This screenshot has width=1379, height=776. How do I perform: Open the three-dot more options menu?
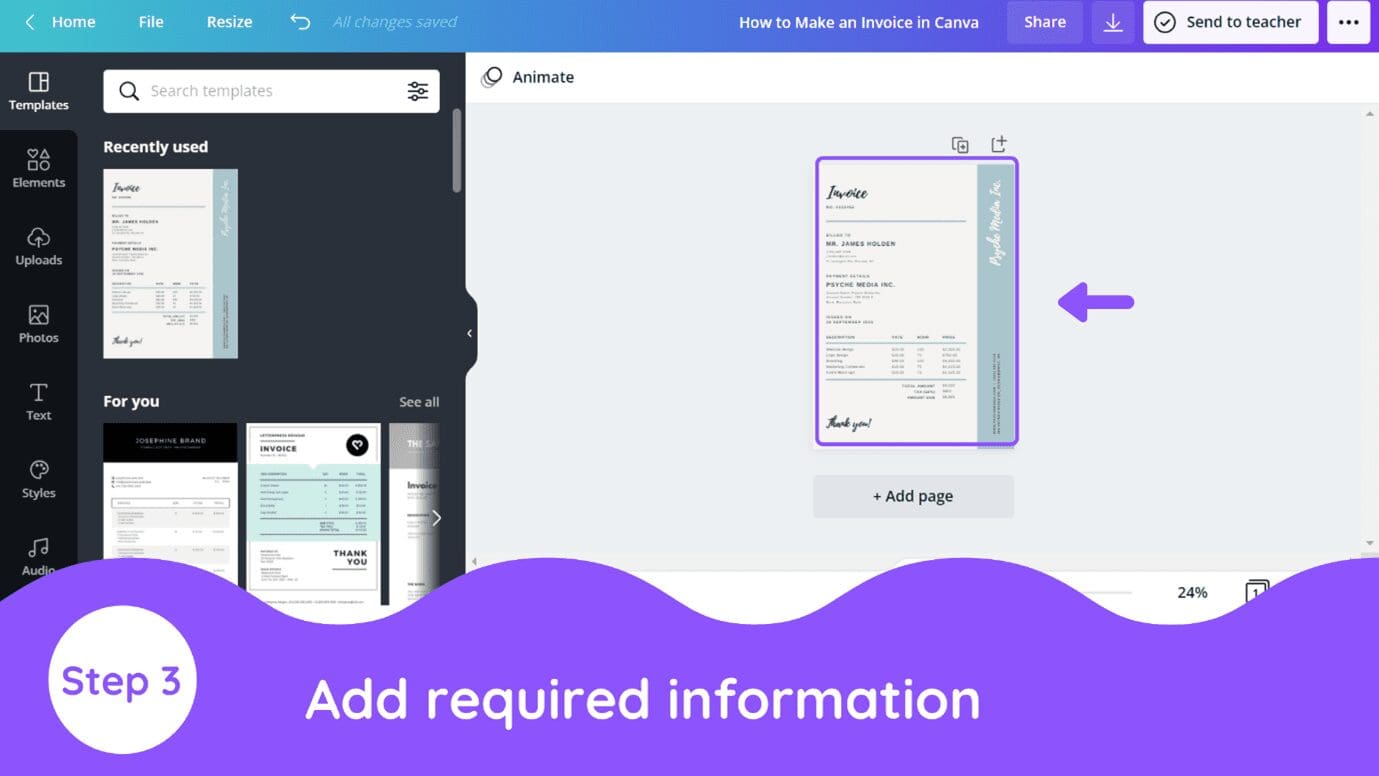click(x=1348, y=22)
